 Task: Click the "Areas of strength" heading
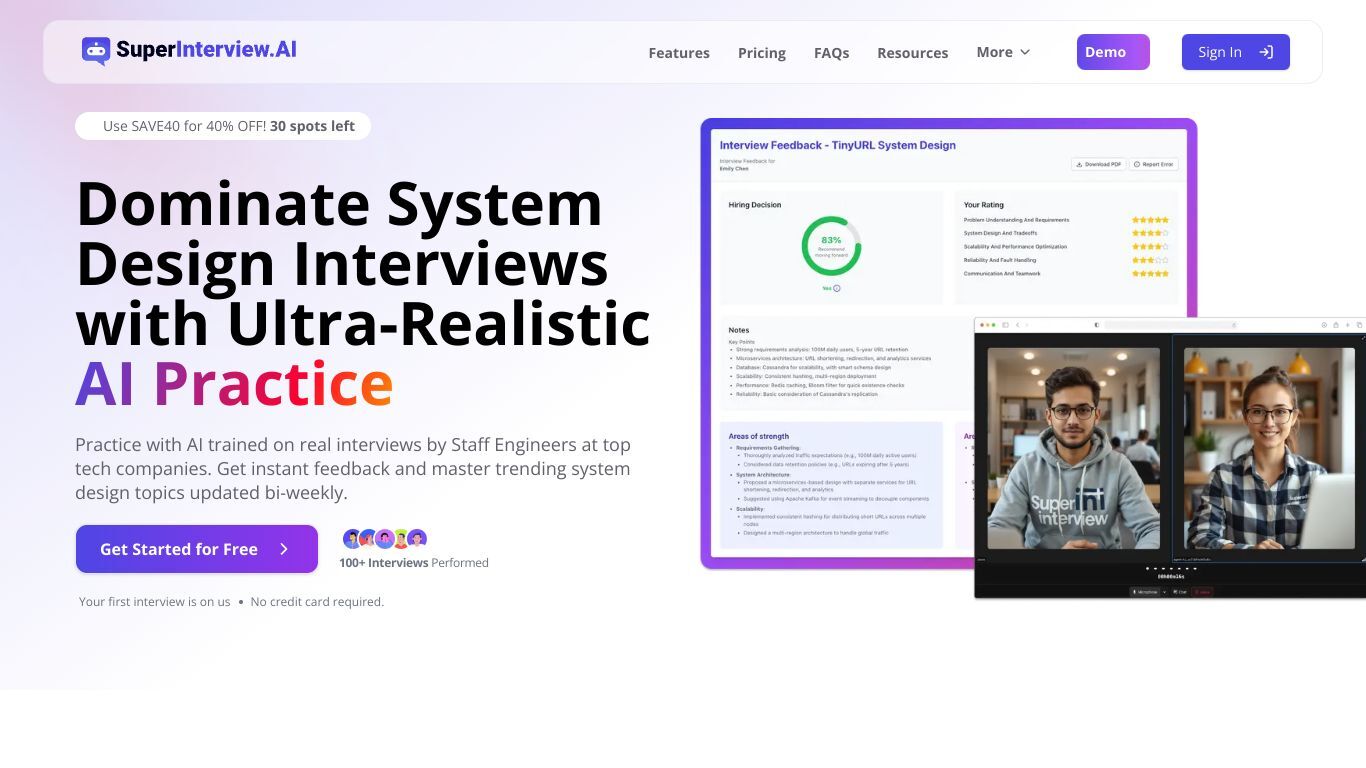[759, 436]
